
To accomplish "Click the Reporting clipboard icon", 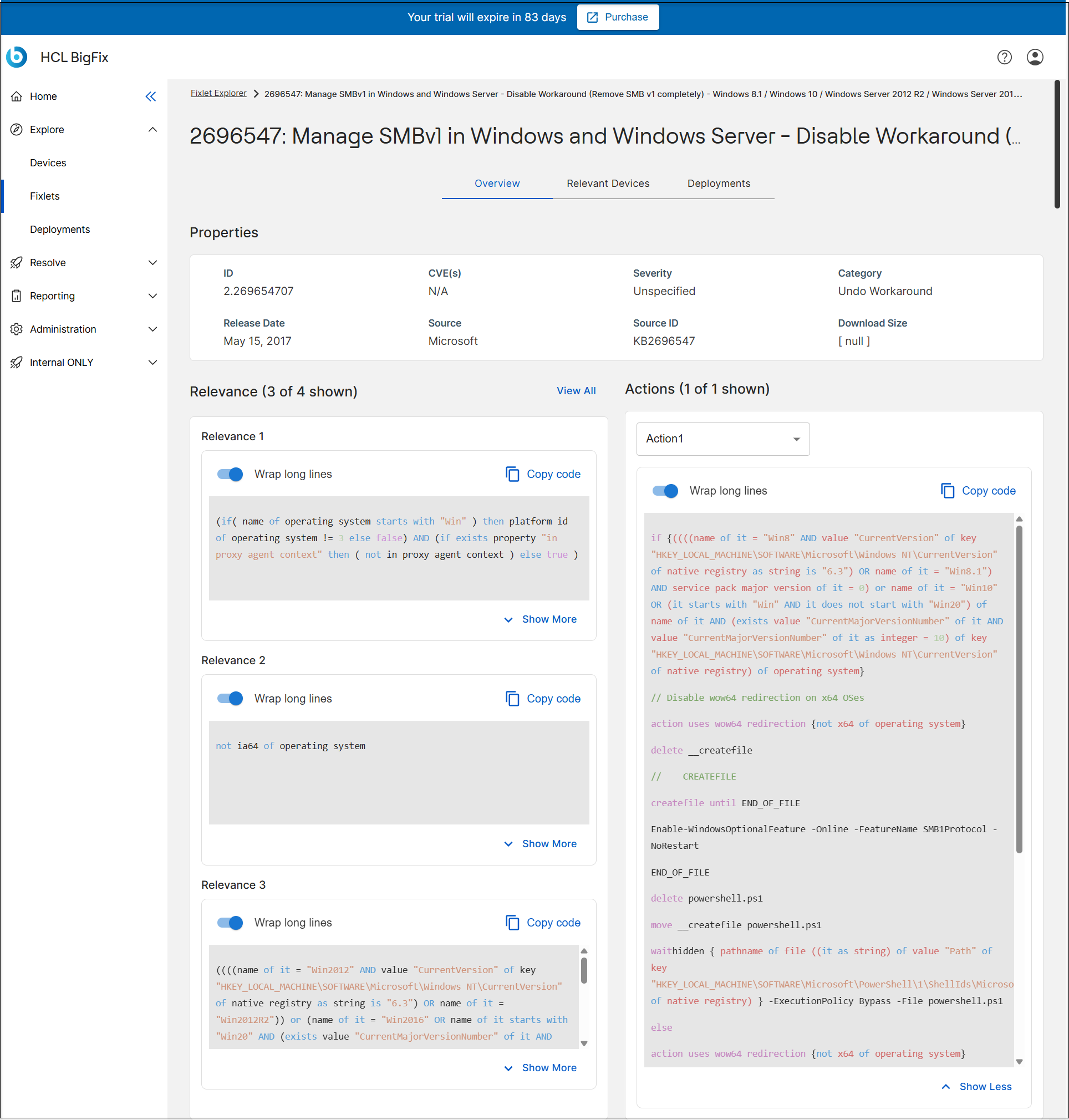I will 17,296.
